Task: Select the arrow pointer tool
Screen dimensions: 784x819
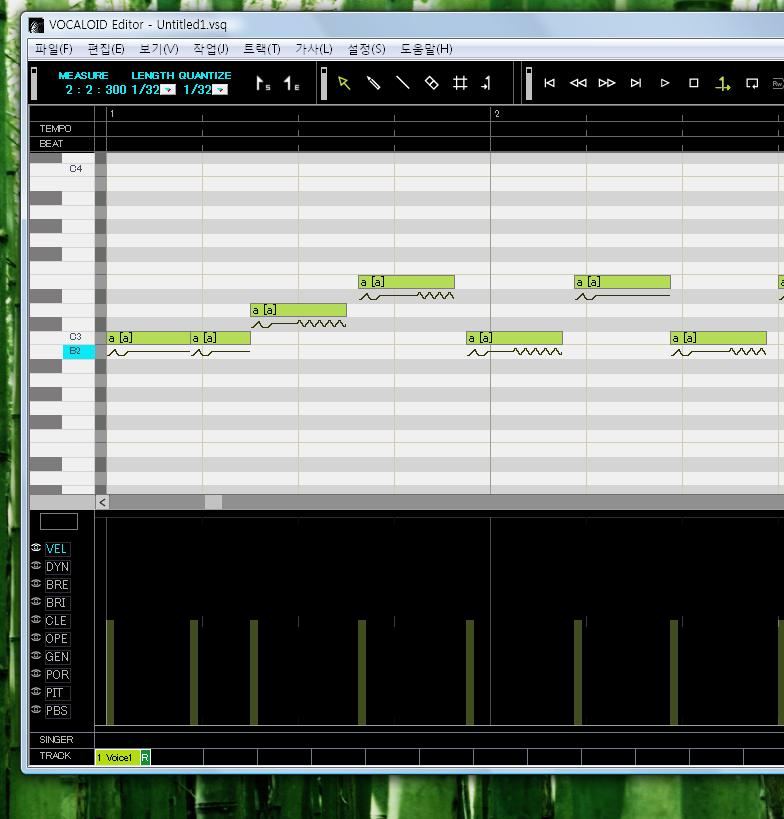Action: pos(344,84)
